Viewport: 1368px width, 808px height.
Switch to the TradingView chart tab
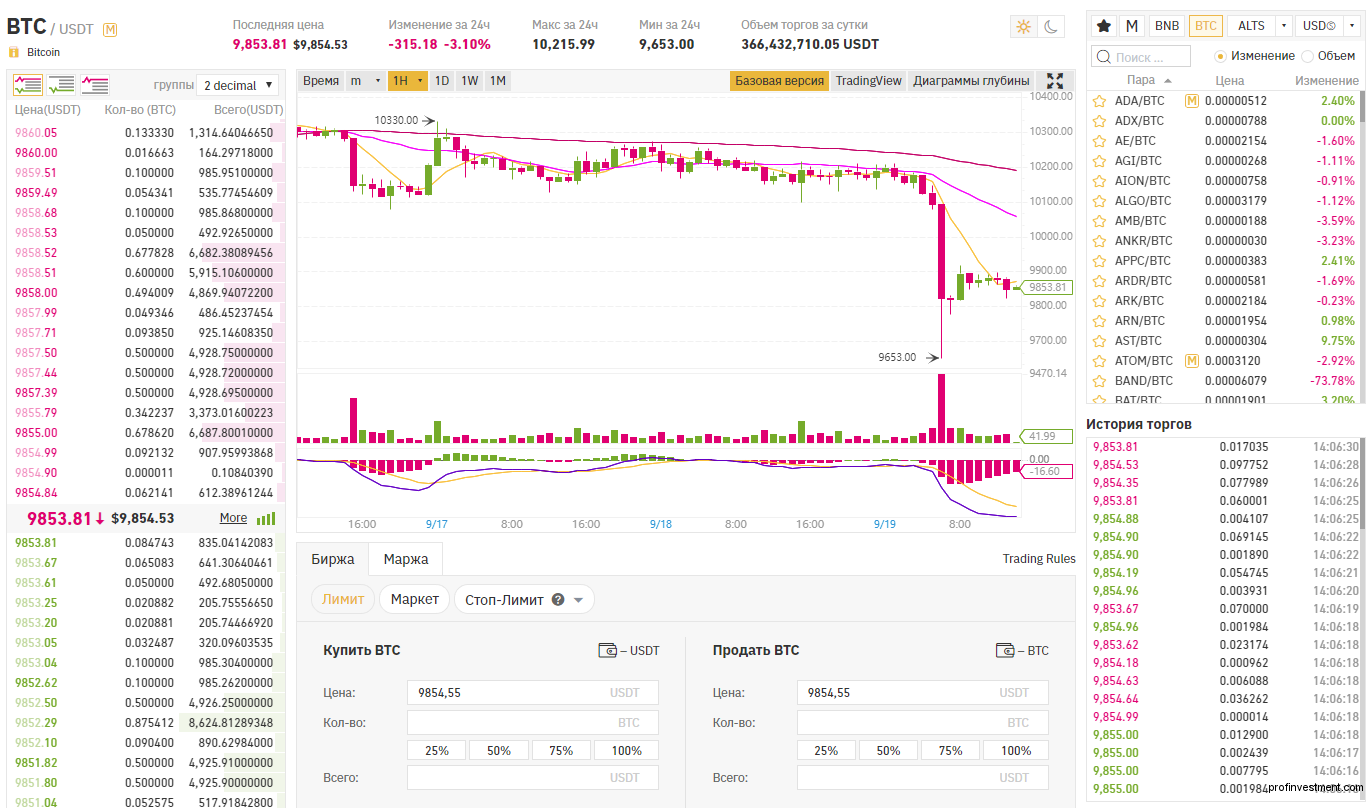pyautogui.click(x=868, y=81)
